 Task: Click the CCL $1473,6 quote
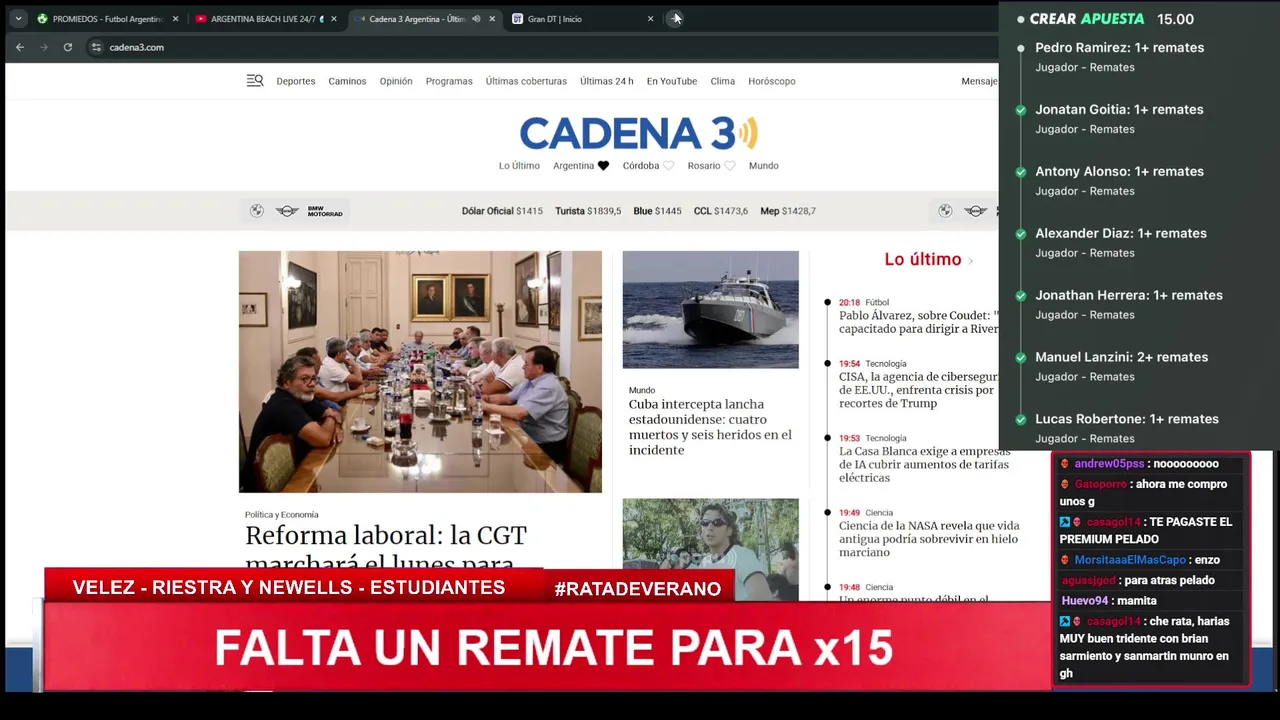point(721,211)
